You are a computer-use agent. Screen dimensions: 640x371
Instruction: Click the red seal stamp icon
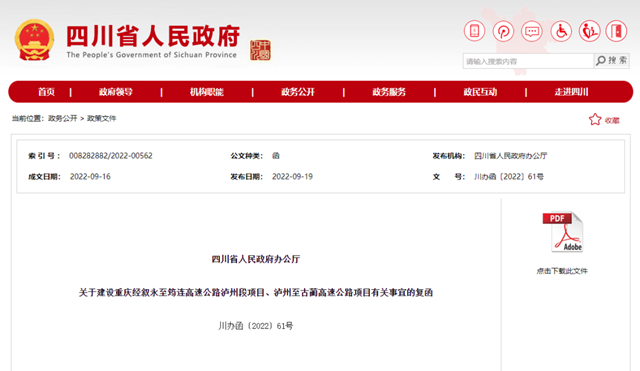260,50
